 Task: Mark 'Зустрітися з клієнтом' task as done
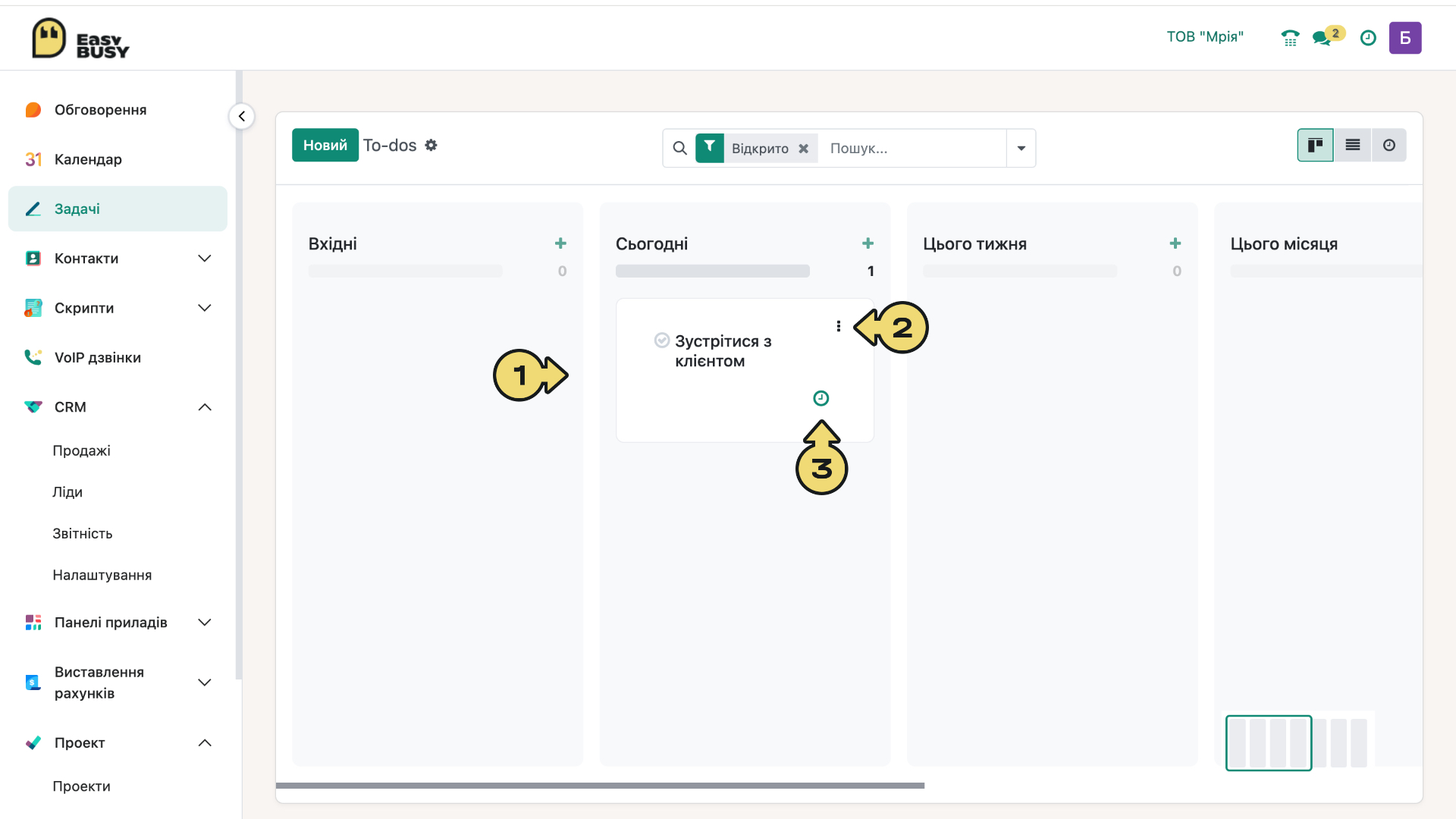[661, 340]
